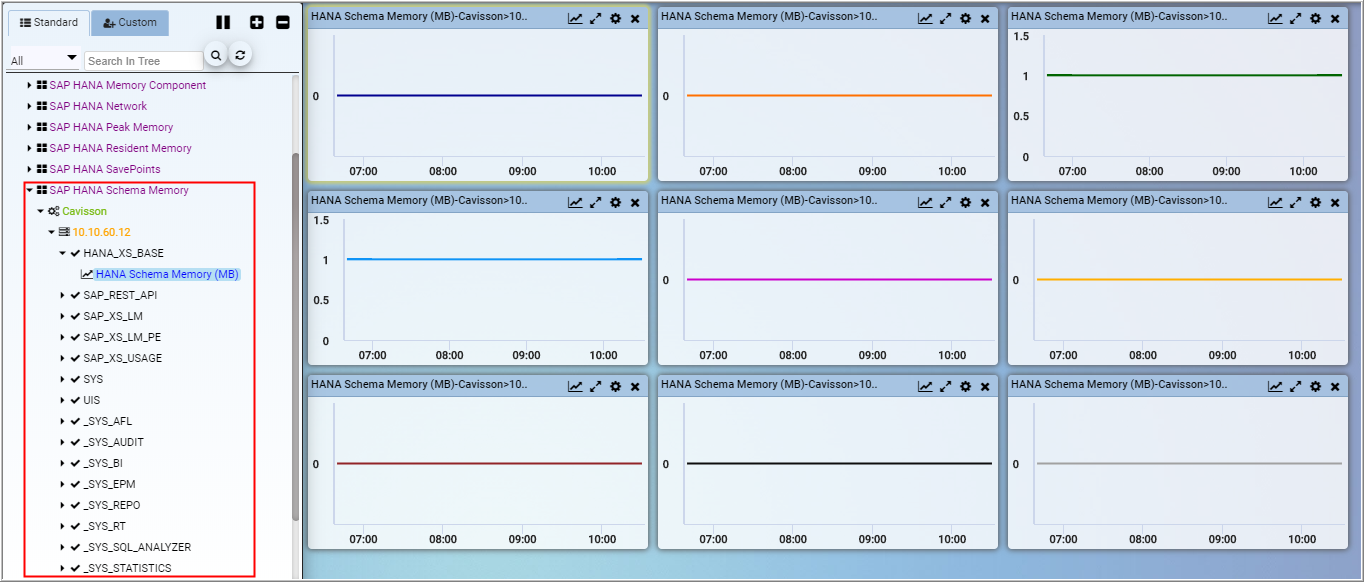This screenshot has height=582, width=1364.
Task: Toggle checkmark beside _SYS_AFL
Action: pos(75,421)
